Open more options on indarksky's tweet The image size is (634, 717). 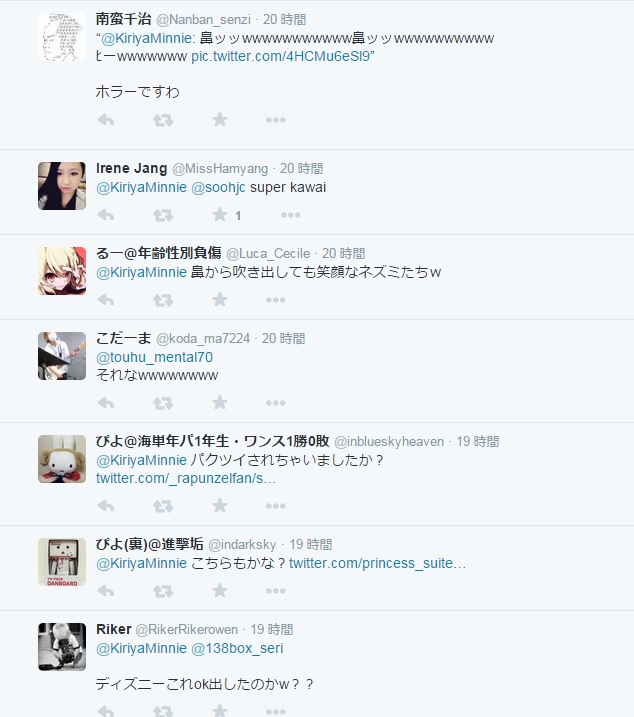[x=275, y=591]
